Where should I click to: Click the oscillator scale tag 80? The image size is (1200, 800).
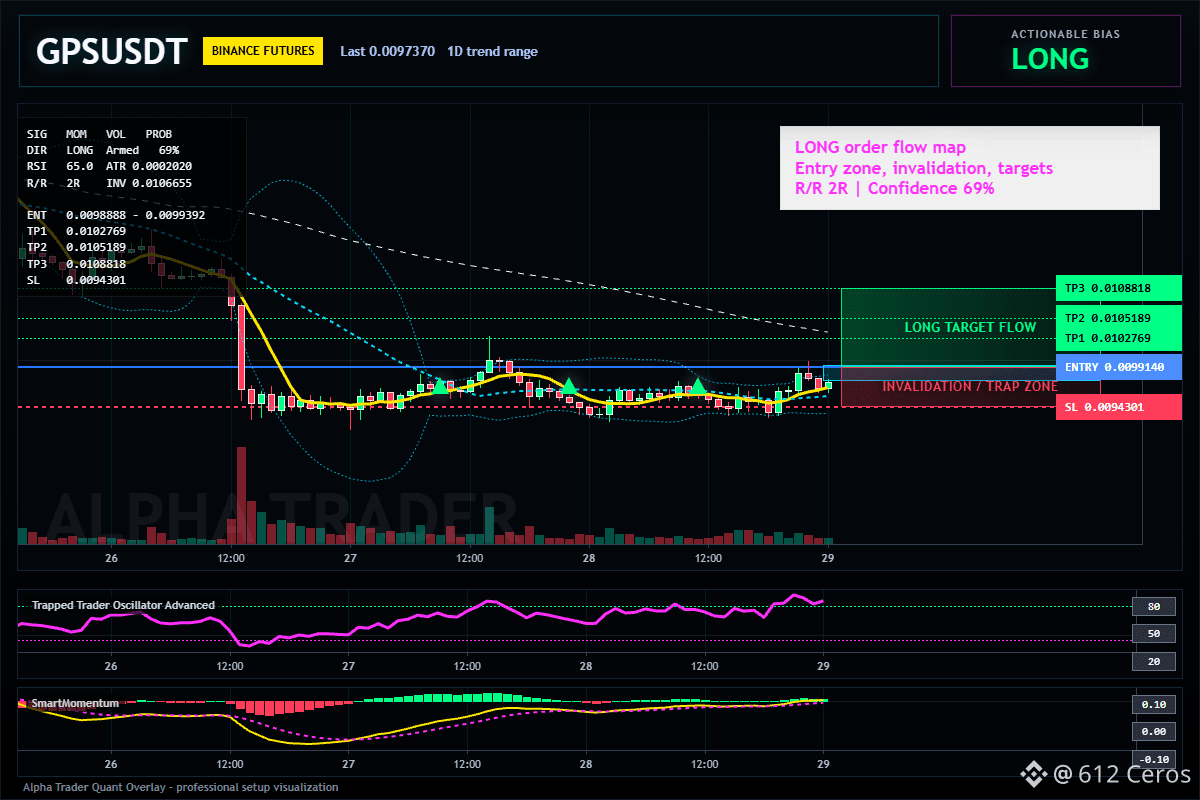[1153, 606]
